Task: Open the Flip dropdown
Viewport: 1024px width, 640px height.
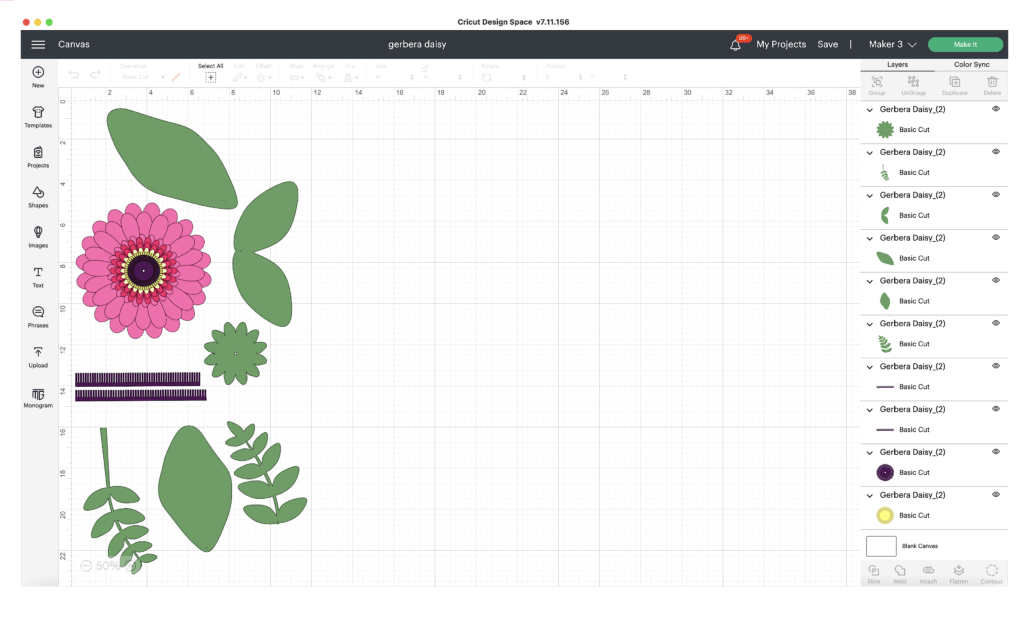Action: 351,77
